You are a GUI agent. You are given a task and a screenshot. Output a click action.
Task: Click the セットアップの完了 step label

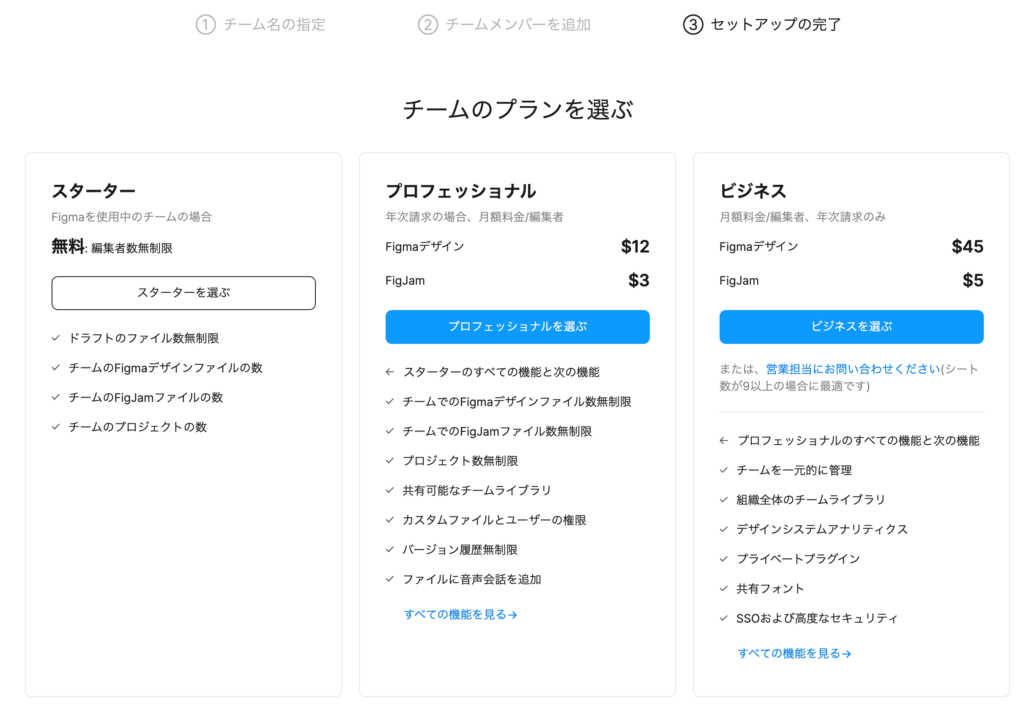[x=776, y=24]
